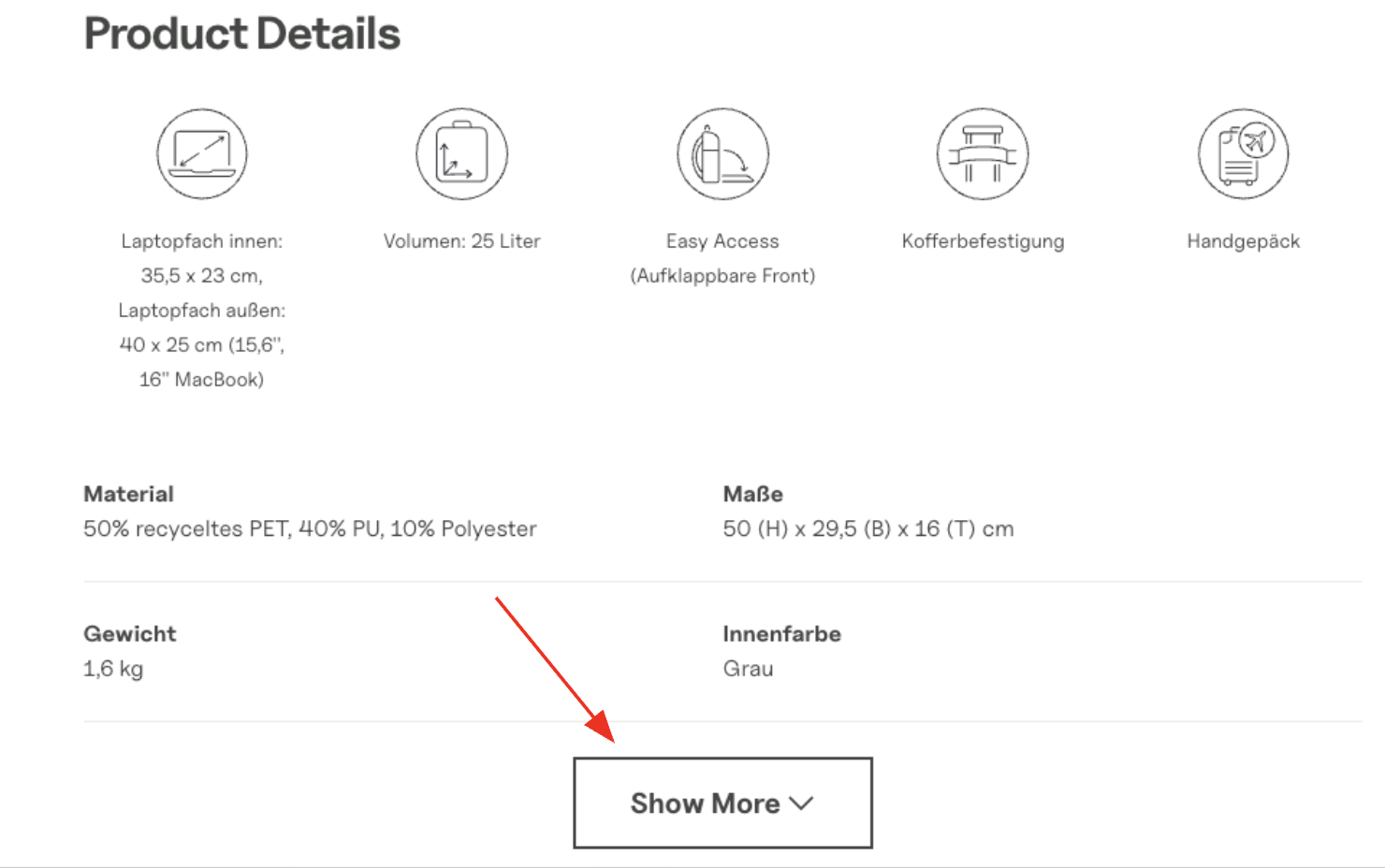The image size is (1385, 868).
Task: Click the Maße heading
Action: 752,494
